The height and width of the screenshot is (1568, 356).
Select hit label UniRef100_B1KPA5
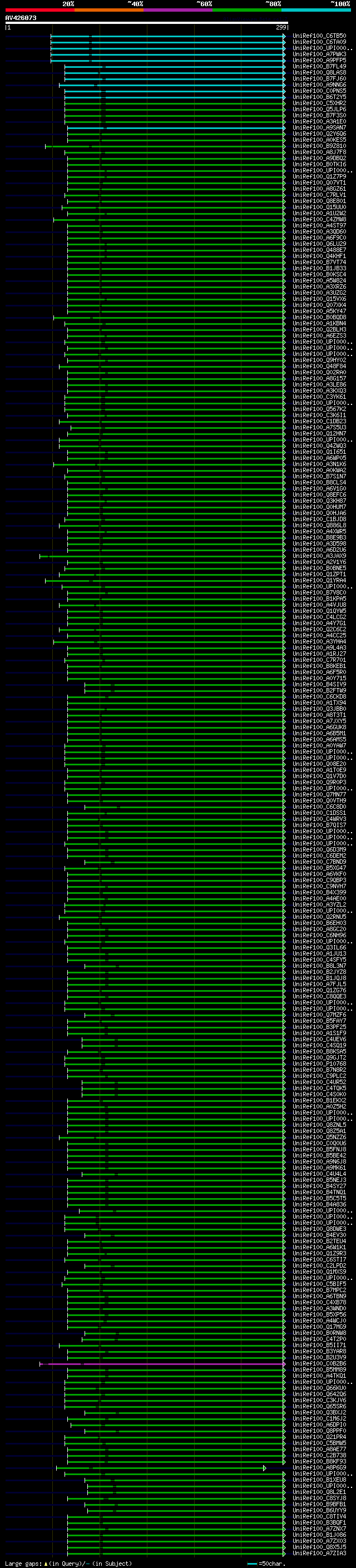pyautogui.click(x=319, y=598)
